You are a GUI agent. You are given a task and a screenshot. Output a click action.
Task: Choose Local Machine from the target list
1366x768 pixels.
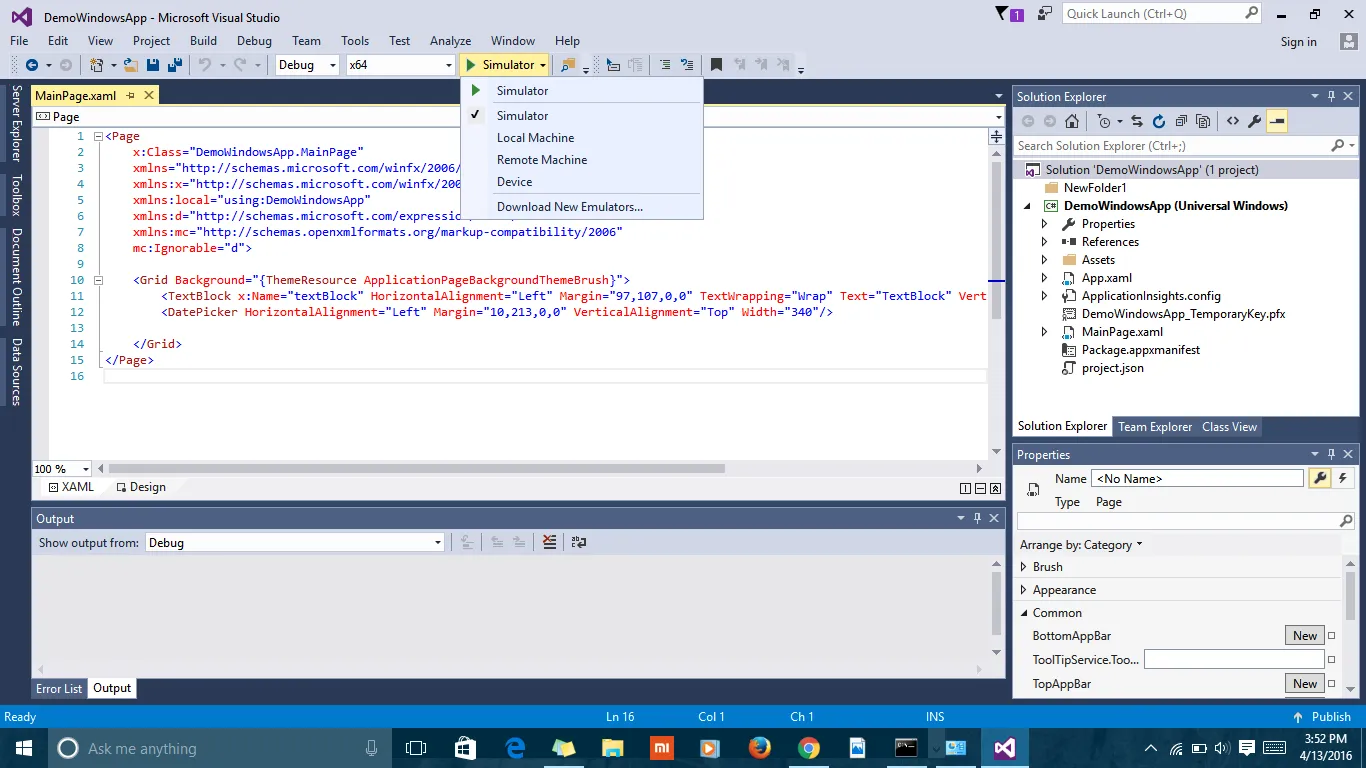[535, 138]
